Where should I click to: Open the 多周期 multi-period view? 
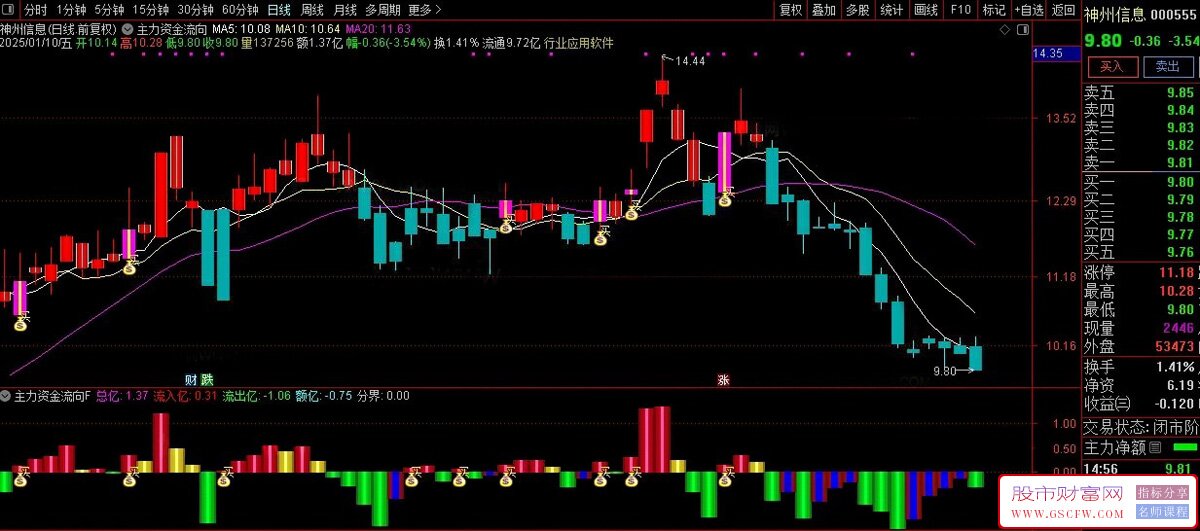click(x=383, y=10)
